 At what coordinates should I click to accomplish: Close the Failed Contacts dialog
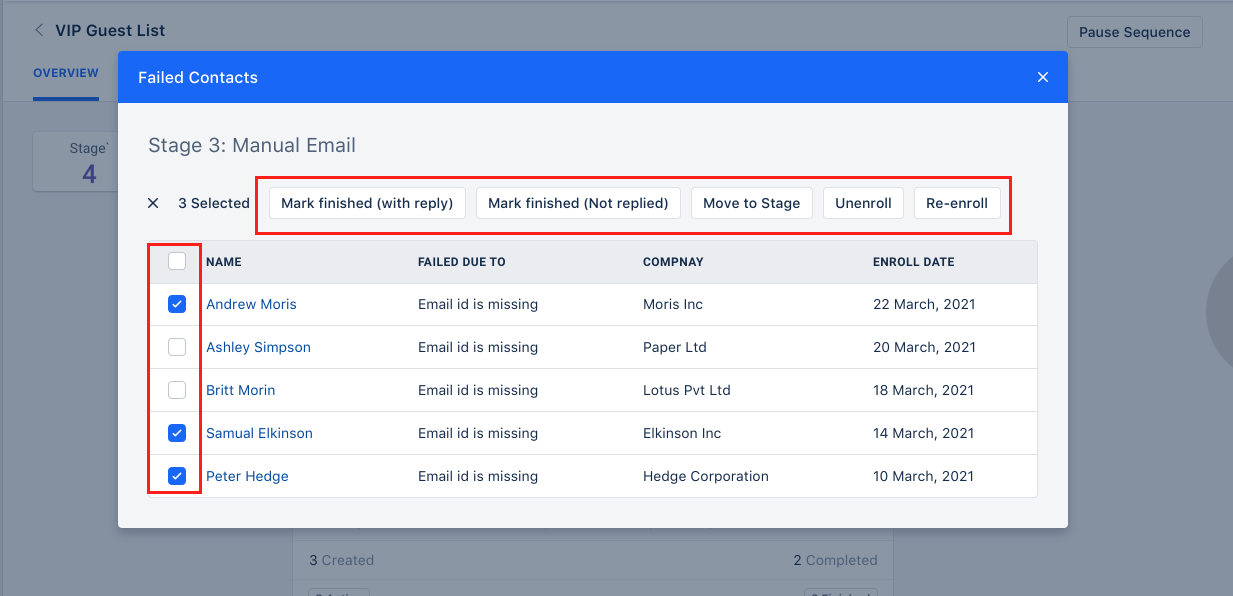(x=1043, y=77)
